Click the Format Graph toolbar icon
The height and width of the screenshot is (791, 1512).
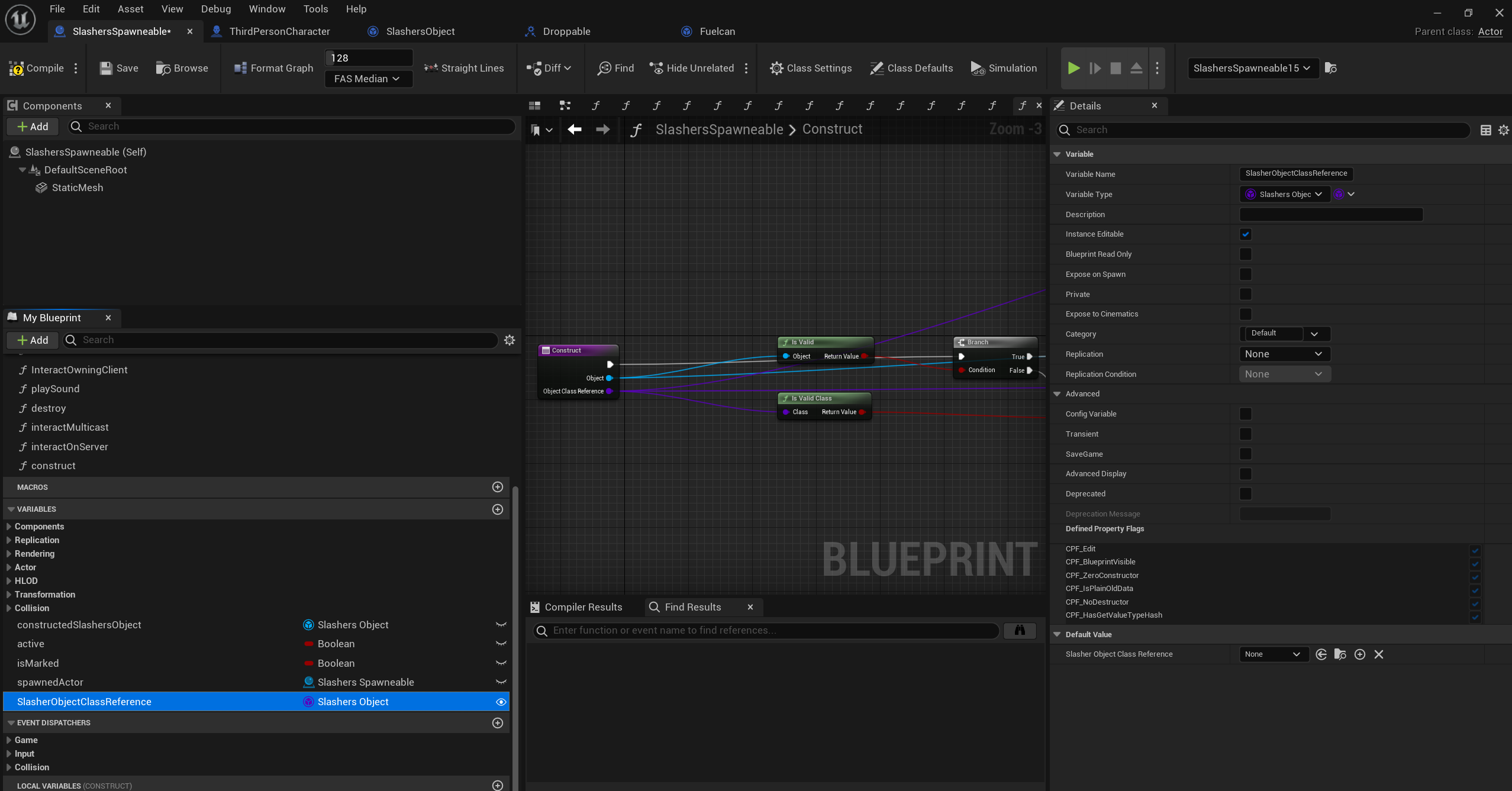tap(240, 68)
